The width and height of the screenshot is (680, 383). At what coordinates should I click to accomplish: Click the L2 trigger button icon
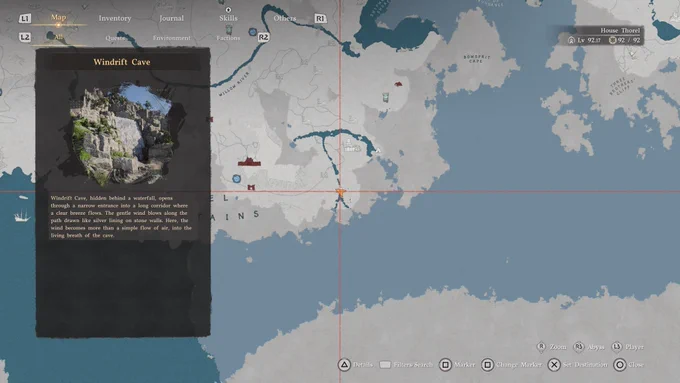point(25,37)
